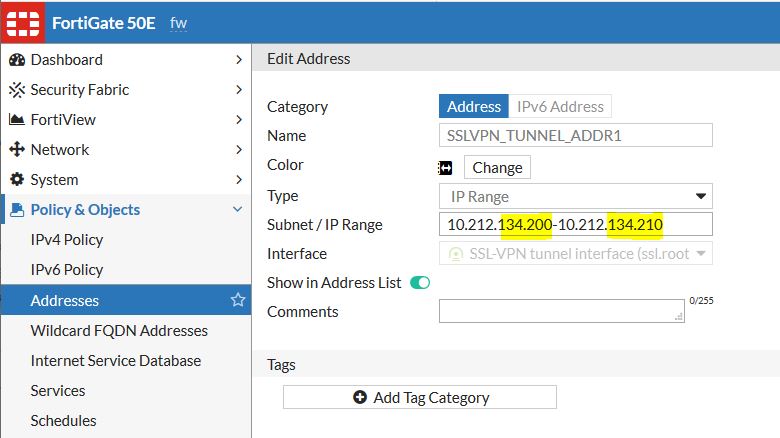The image size is (780, 438).
Task: Click the System gear icon
Action: pyautogui.click(x=17, y=179)
